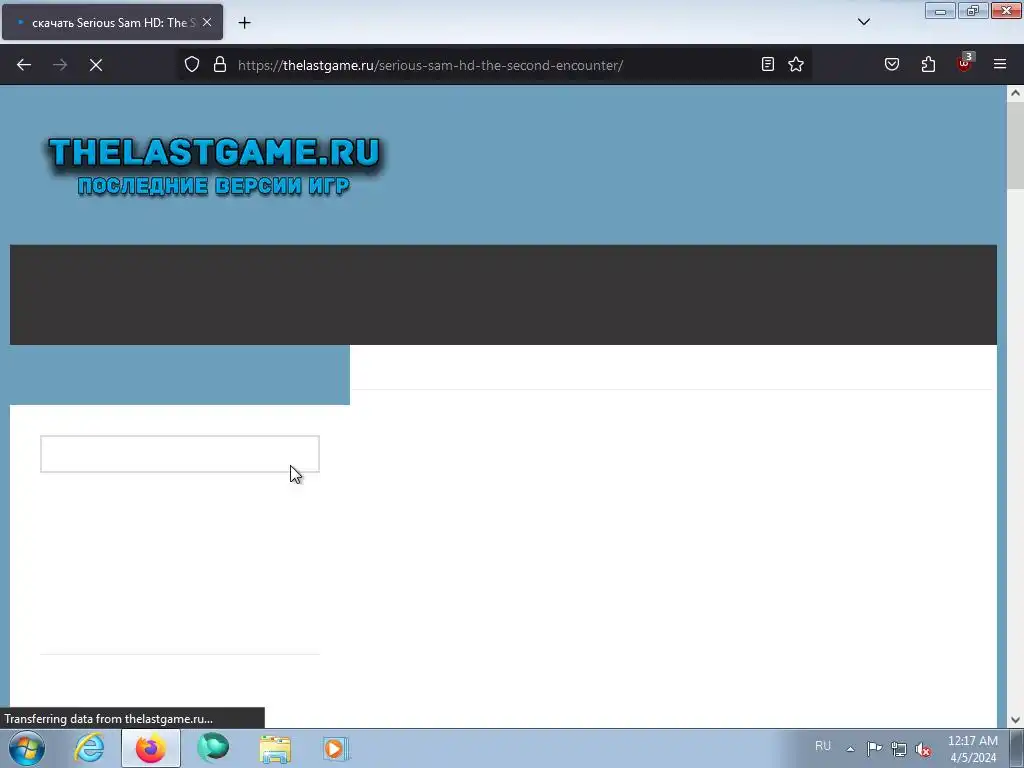The height and width of the screenshot is (768, 1024).
Task: Toggle reader view icon
Action: 768,64
